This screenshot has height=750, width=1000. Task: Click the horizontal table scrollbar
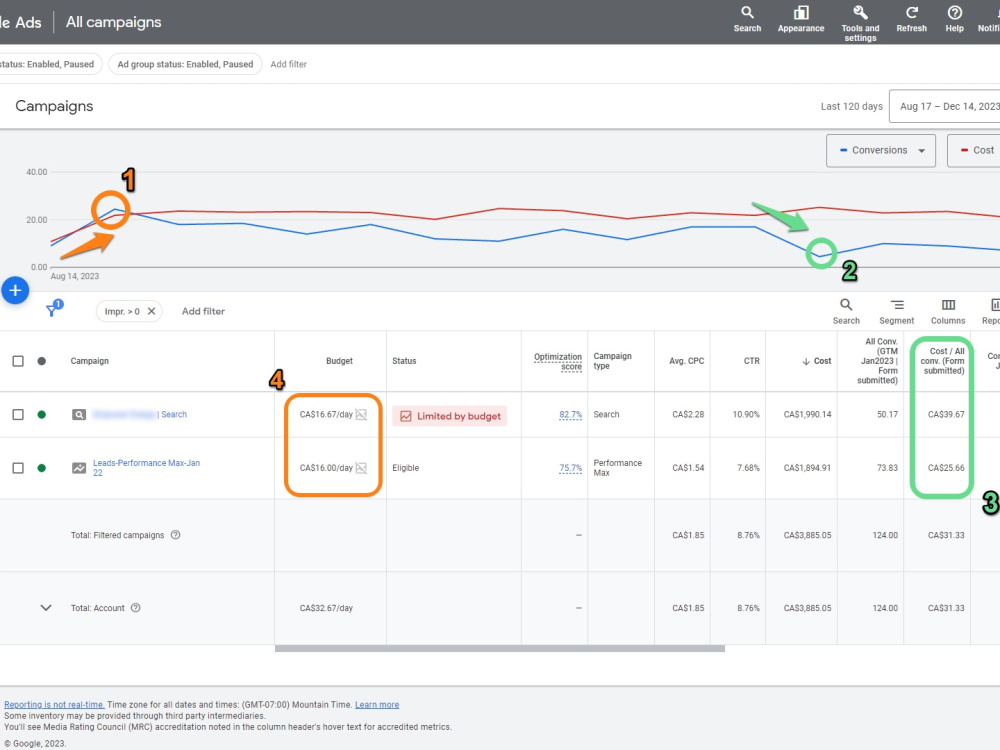pyautogui.click(x=499, y=649)
